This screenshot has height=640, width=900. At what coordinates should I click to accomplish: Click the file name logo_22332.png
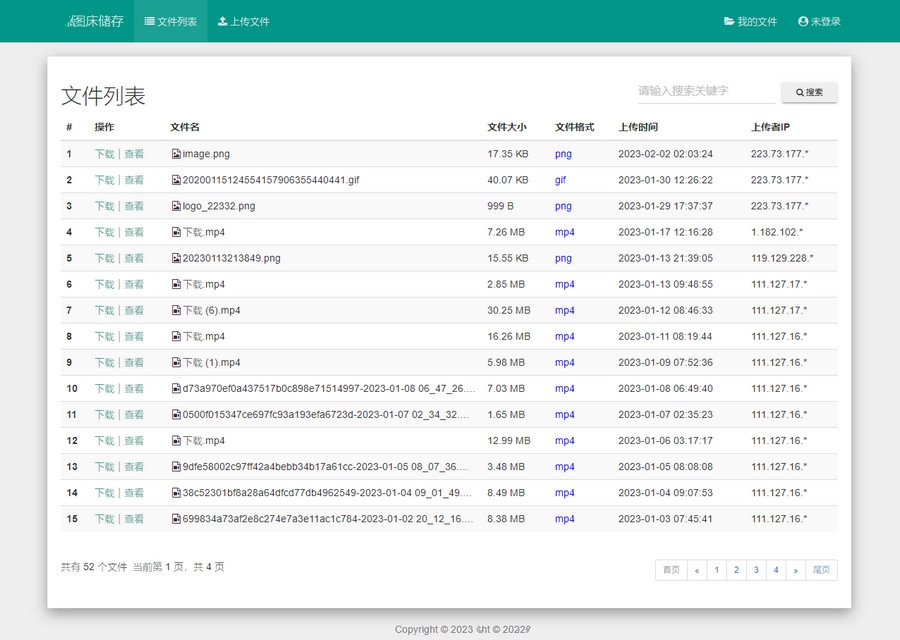coord(219,206)
